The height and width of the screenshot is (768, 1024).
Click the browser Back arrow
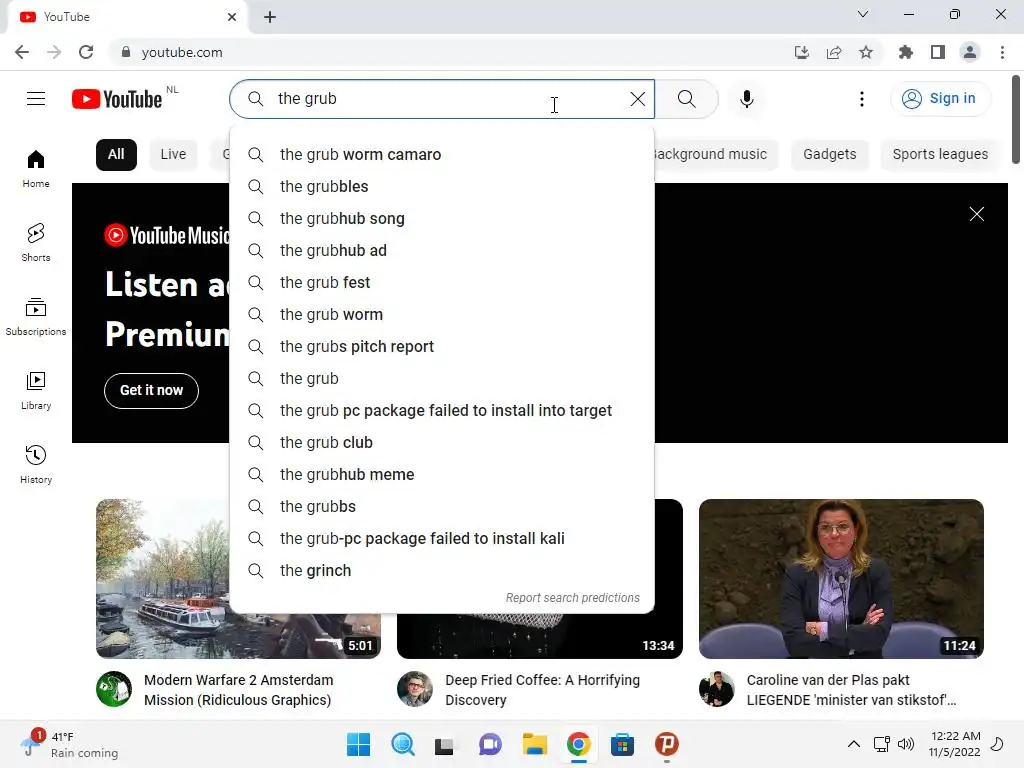point(22,52)
